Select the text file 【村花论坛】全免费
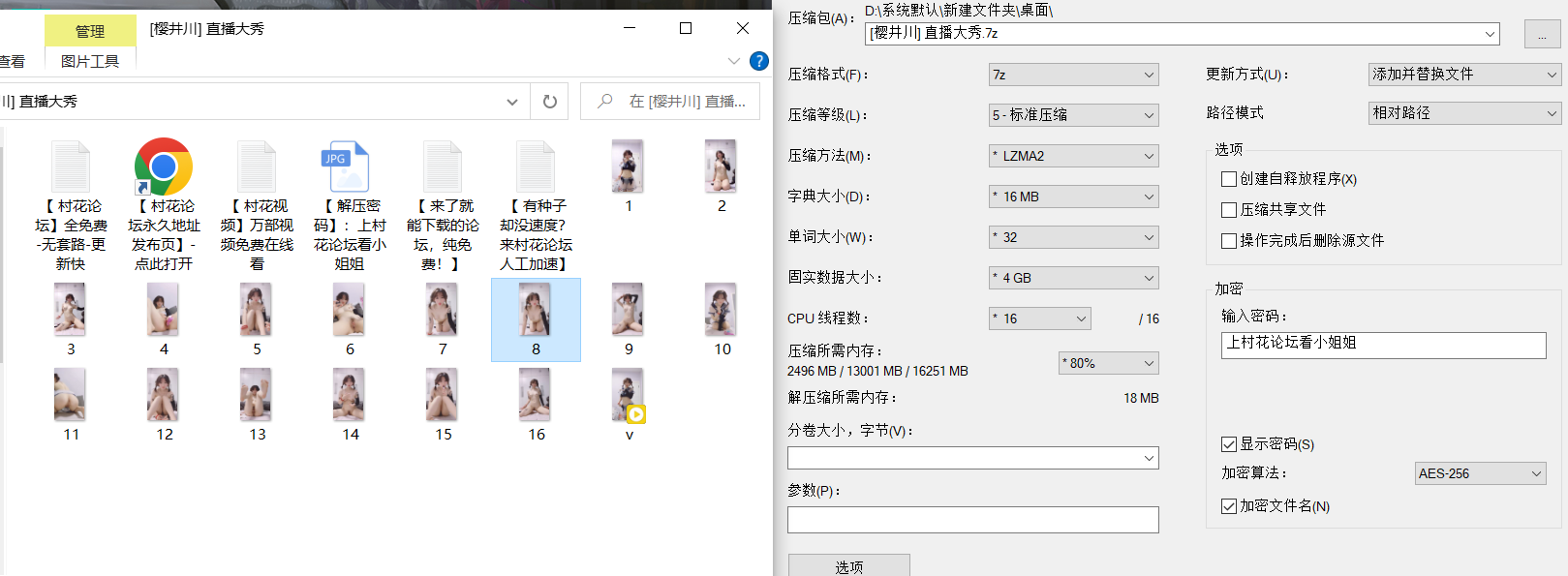Viewport: 1568px width, 576px height. (x=71, y=206)
